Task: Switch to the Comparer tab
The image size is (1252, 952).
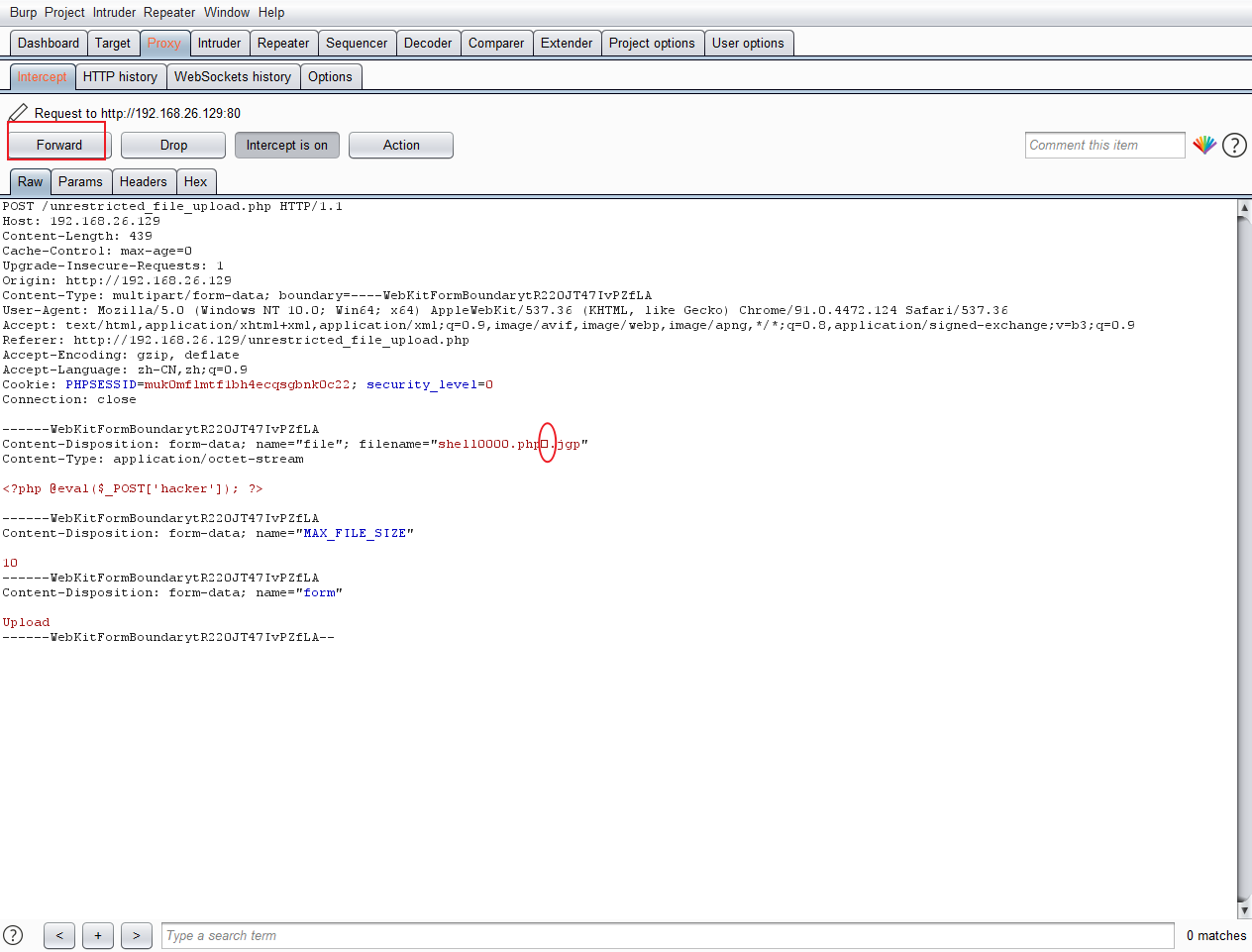Action: point(496,43)
